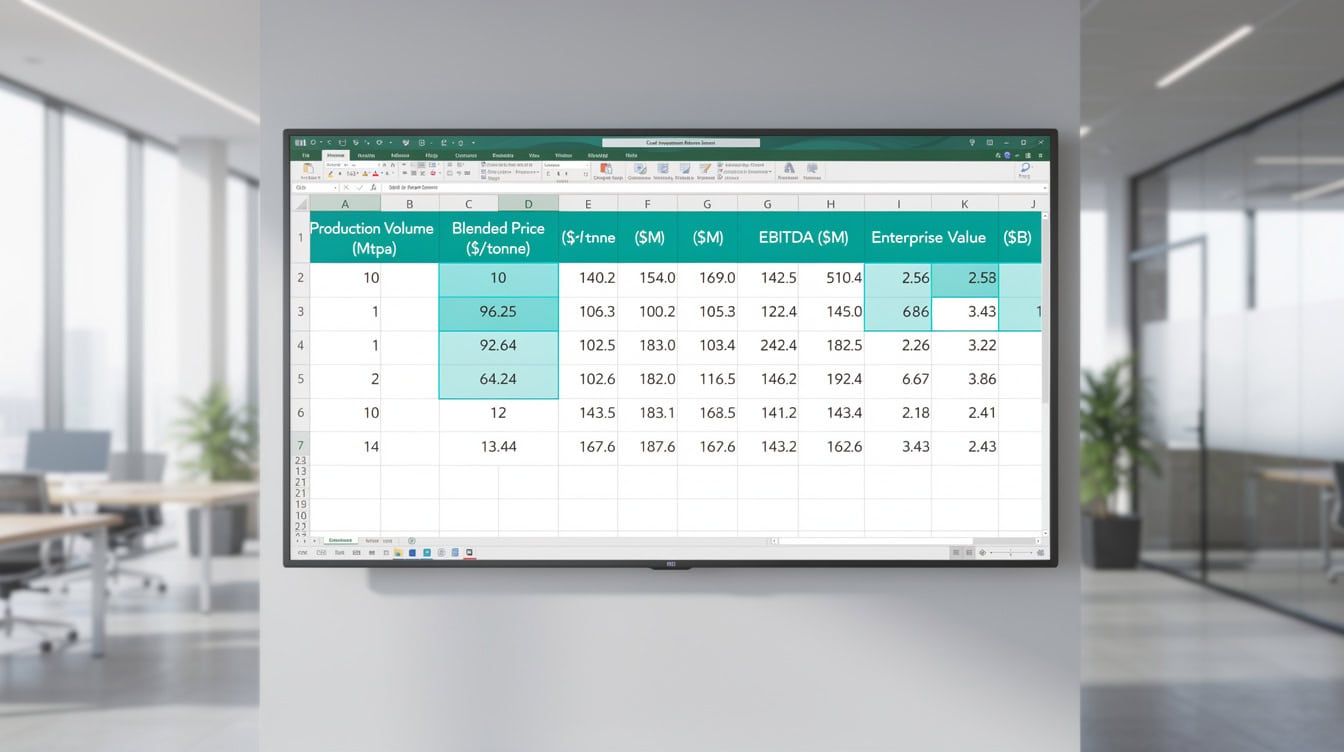This screenshot has width=1344, height=752.
Task: Select row header 5
Action: (x=300, y=379)
